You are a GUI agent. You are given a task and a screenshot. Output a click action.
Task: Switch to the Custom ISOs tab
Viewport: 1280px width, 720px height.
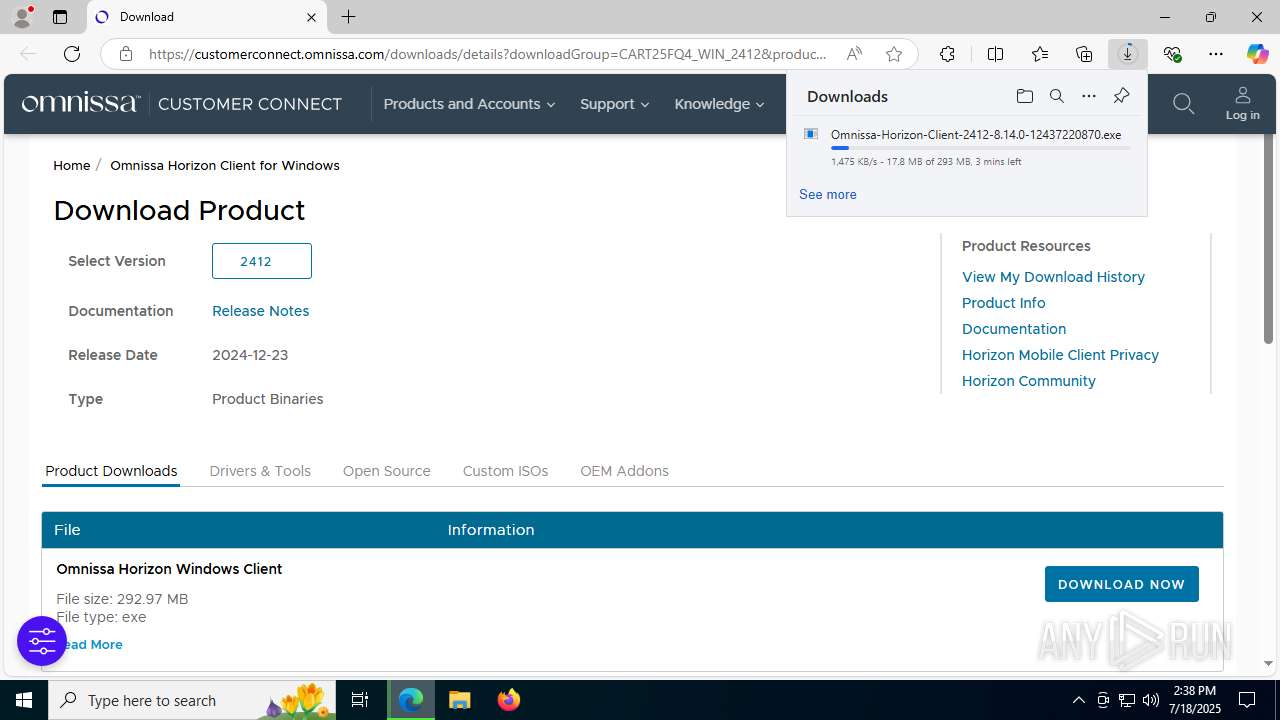coord(505,471)
